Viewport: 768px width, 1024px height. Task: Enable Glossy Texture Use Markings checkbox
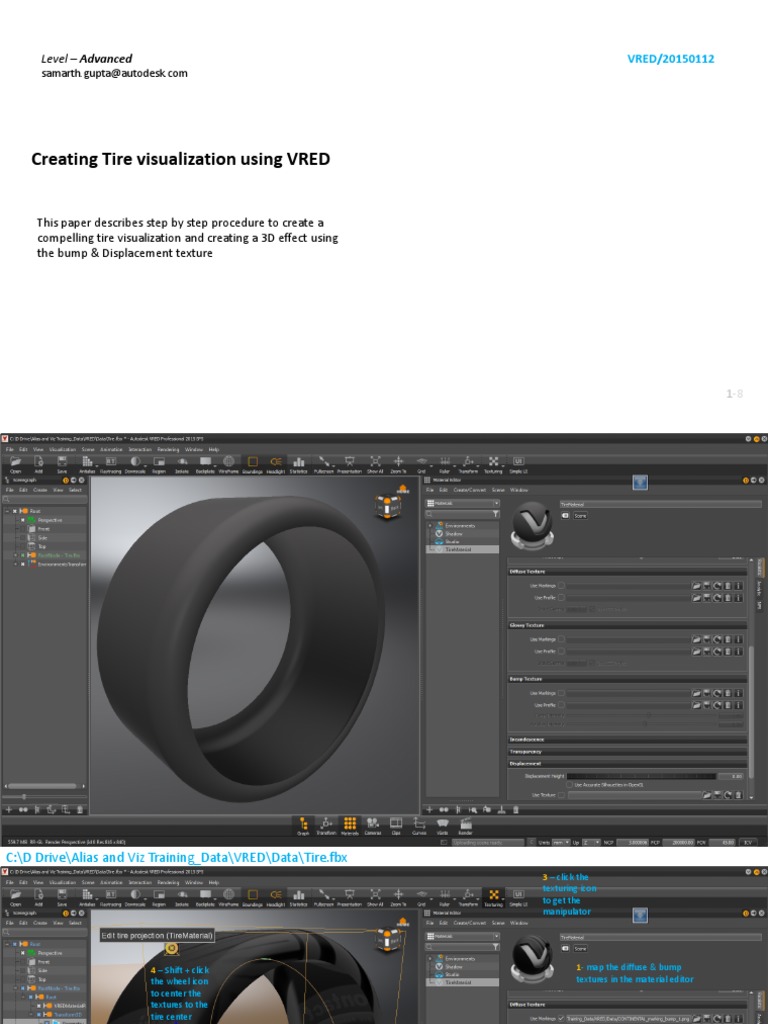point(561,639)
